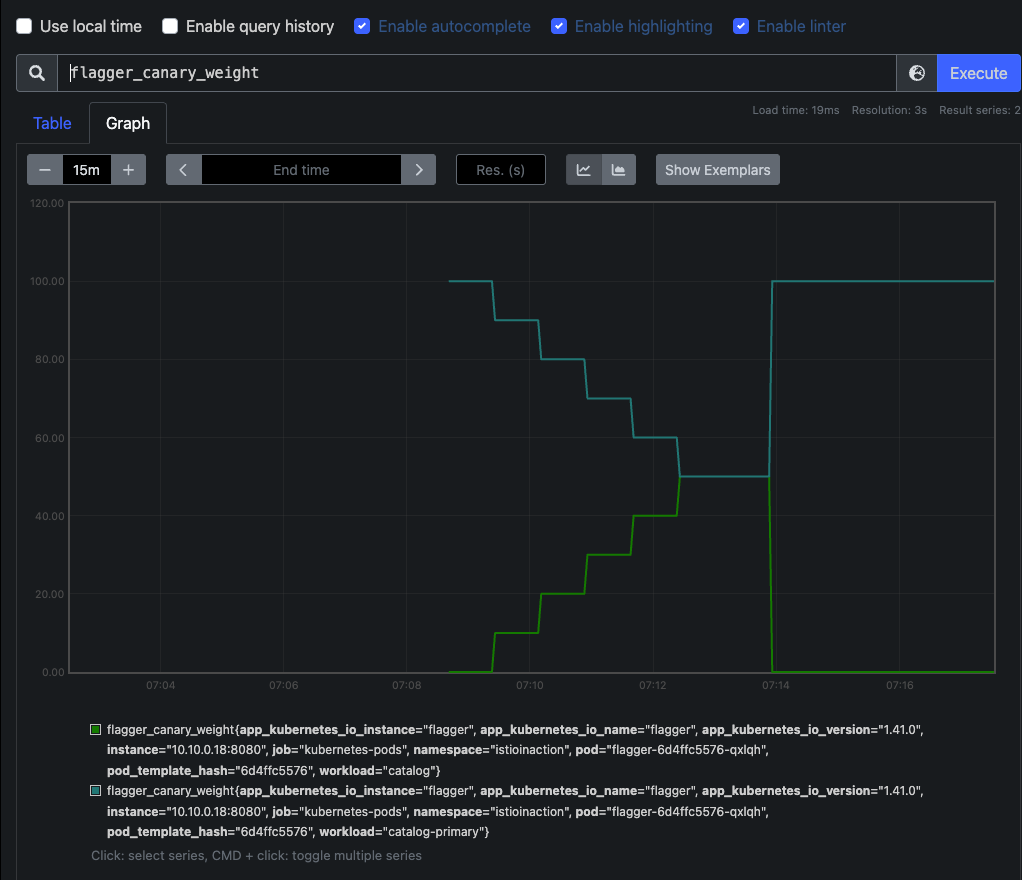Switch to the stacked area chart view
The image size is (1022, 880).
click(619, 170)
